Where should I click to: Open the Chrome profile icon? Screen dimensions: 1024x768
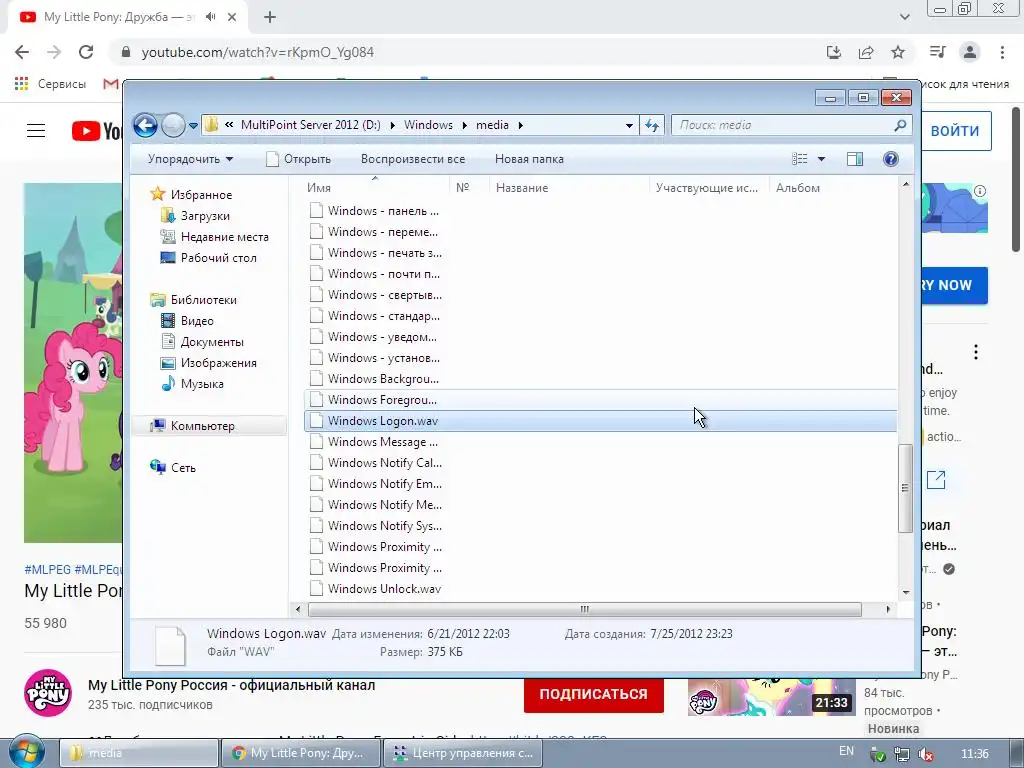(970, 52)
